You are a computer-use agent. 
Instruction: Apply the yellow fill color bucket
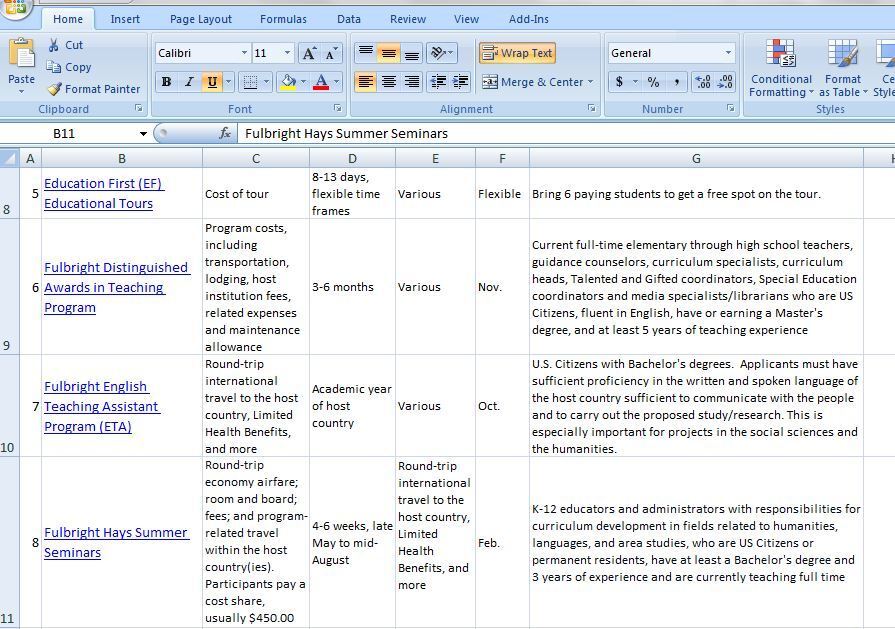288,82
